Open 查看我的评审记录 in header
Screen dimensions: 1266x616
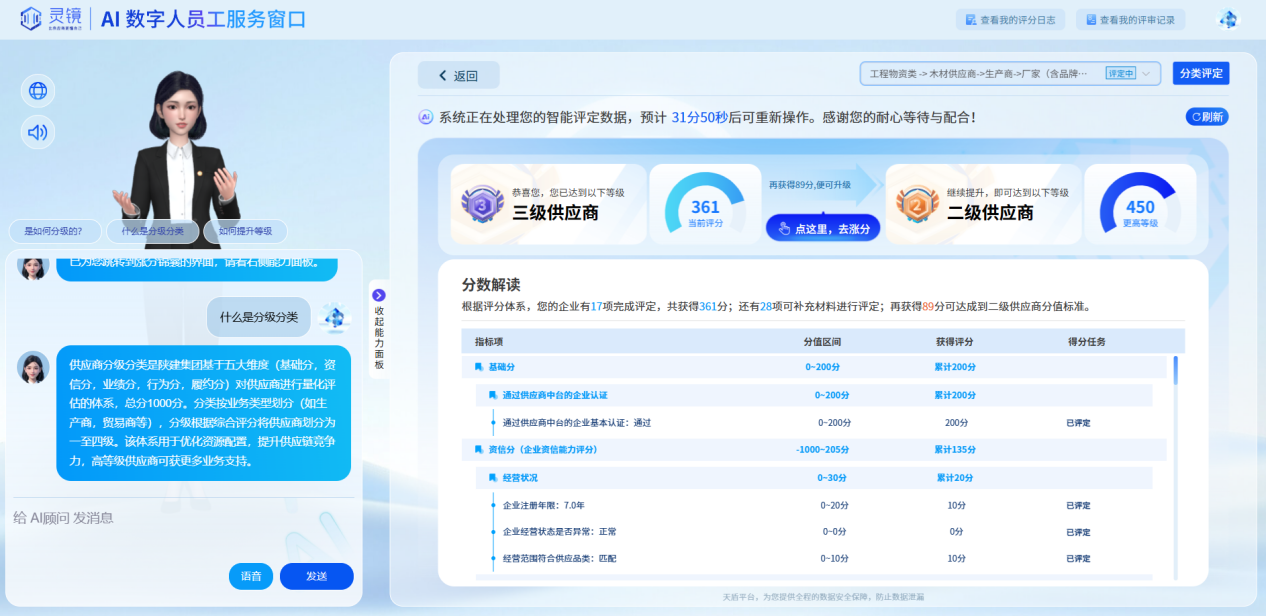coord(1130,20)
